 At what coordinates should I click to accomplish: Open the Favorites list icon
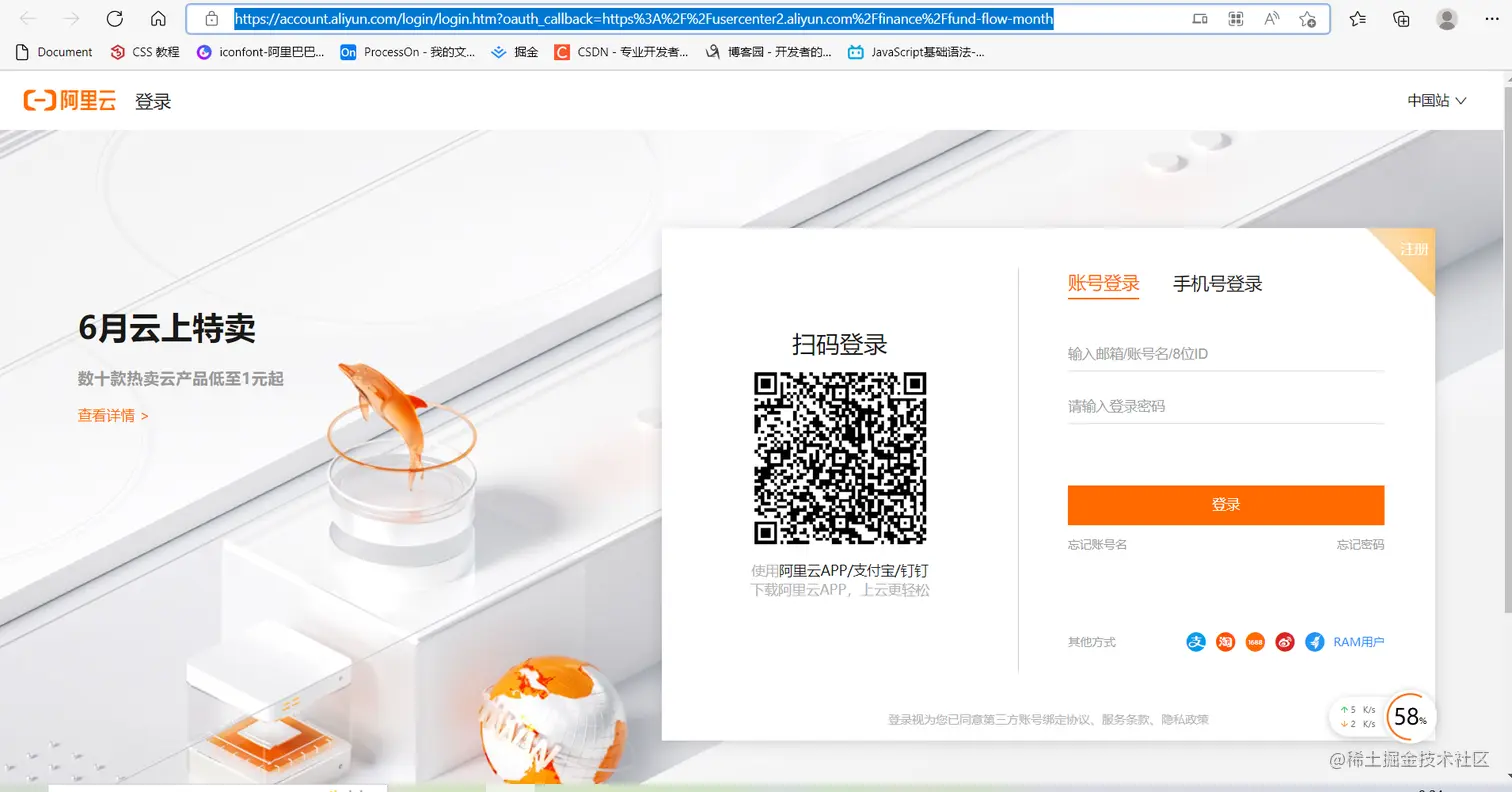pos(1357,19)
